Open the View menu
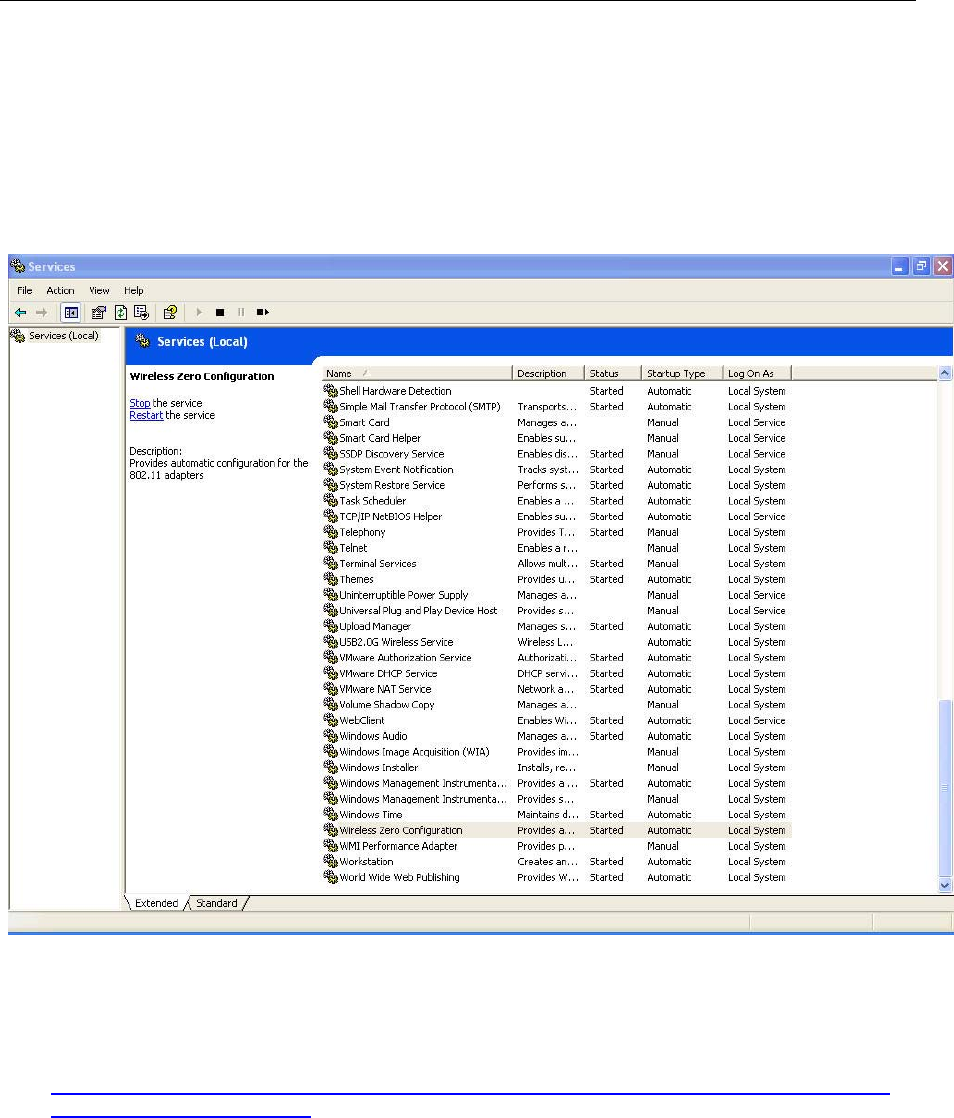This screenshot has width=954, height=1118. 99,290
